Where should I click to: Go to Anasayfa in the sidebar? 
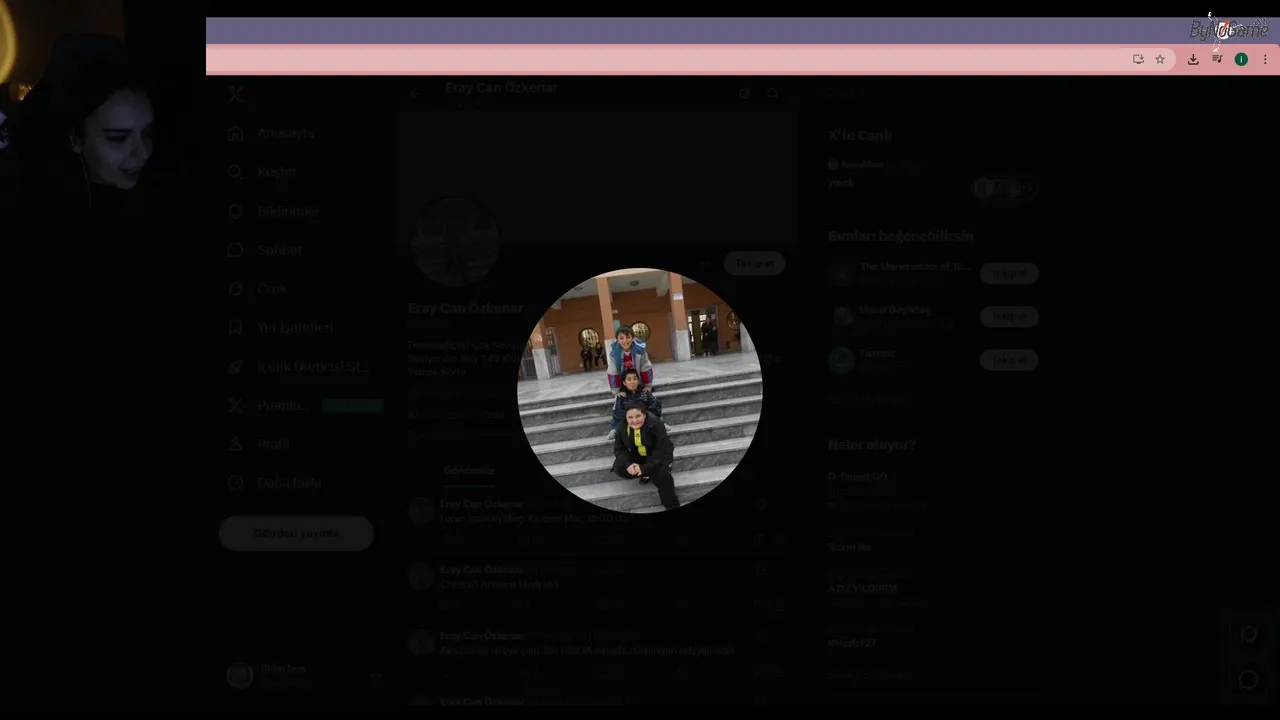coord(272,133)
